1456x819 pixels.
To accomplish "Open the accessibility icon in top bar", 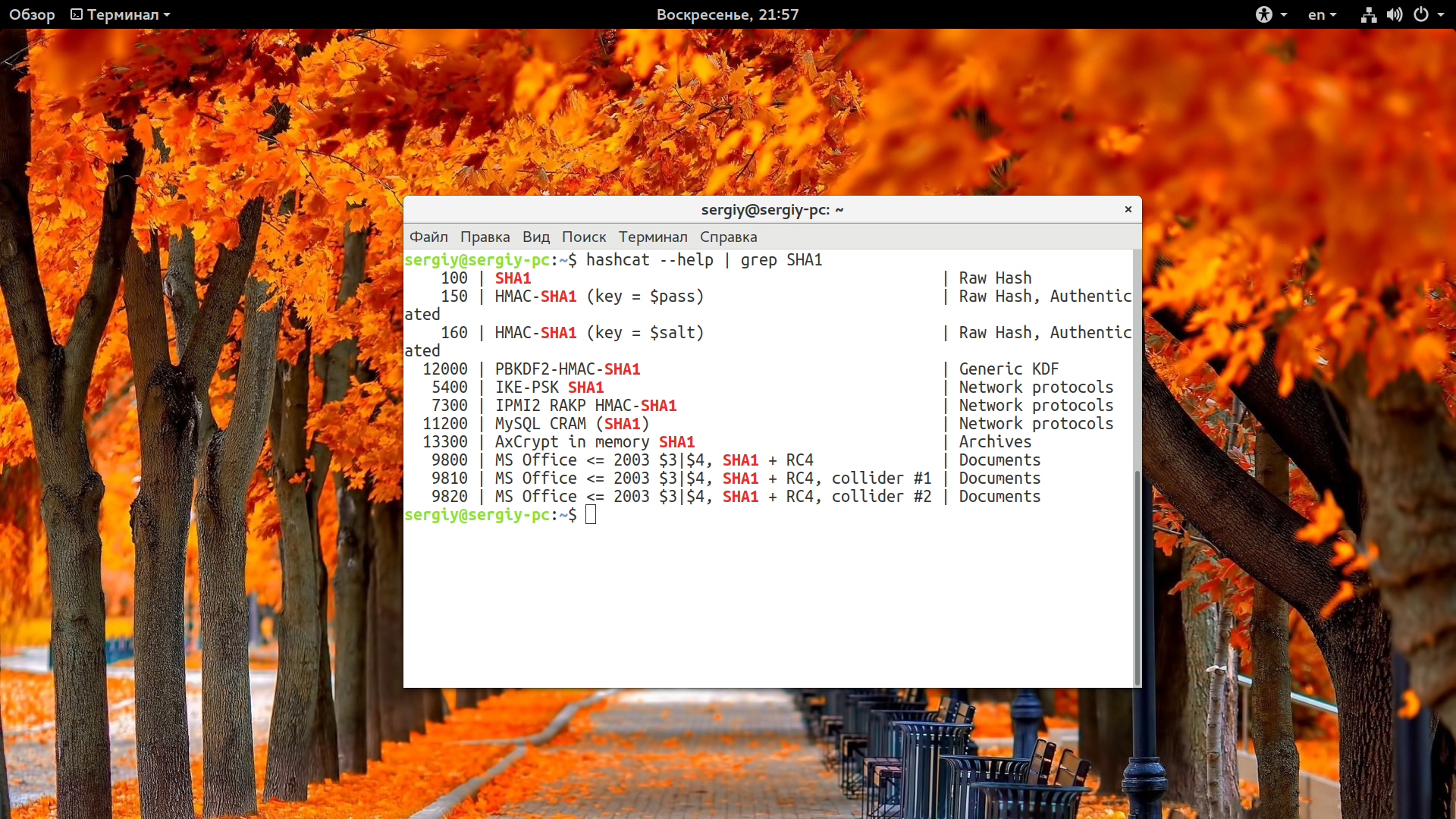I will 1264,14.
